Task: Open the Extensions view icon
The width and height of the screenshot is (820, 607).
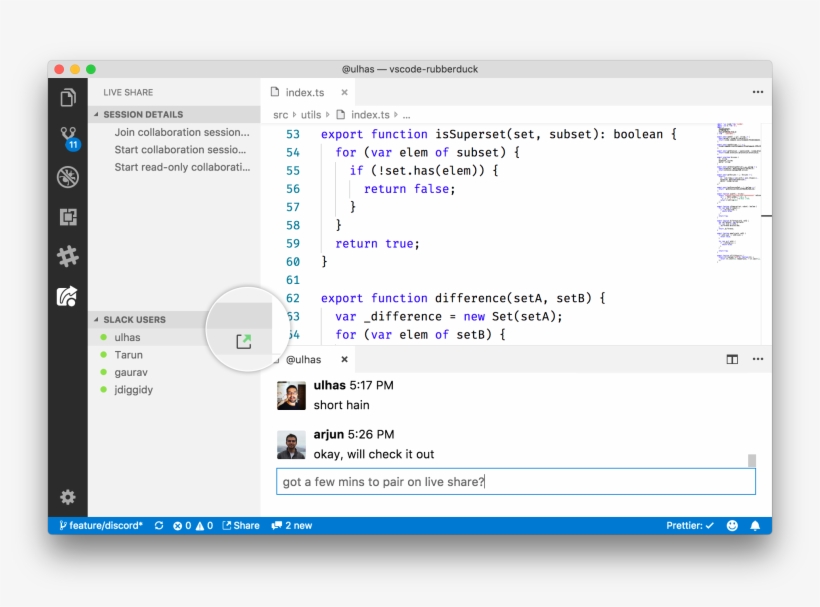Action: (68, 216)
